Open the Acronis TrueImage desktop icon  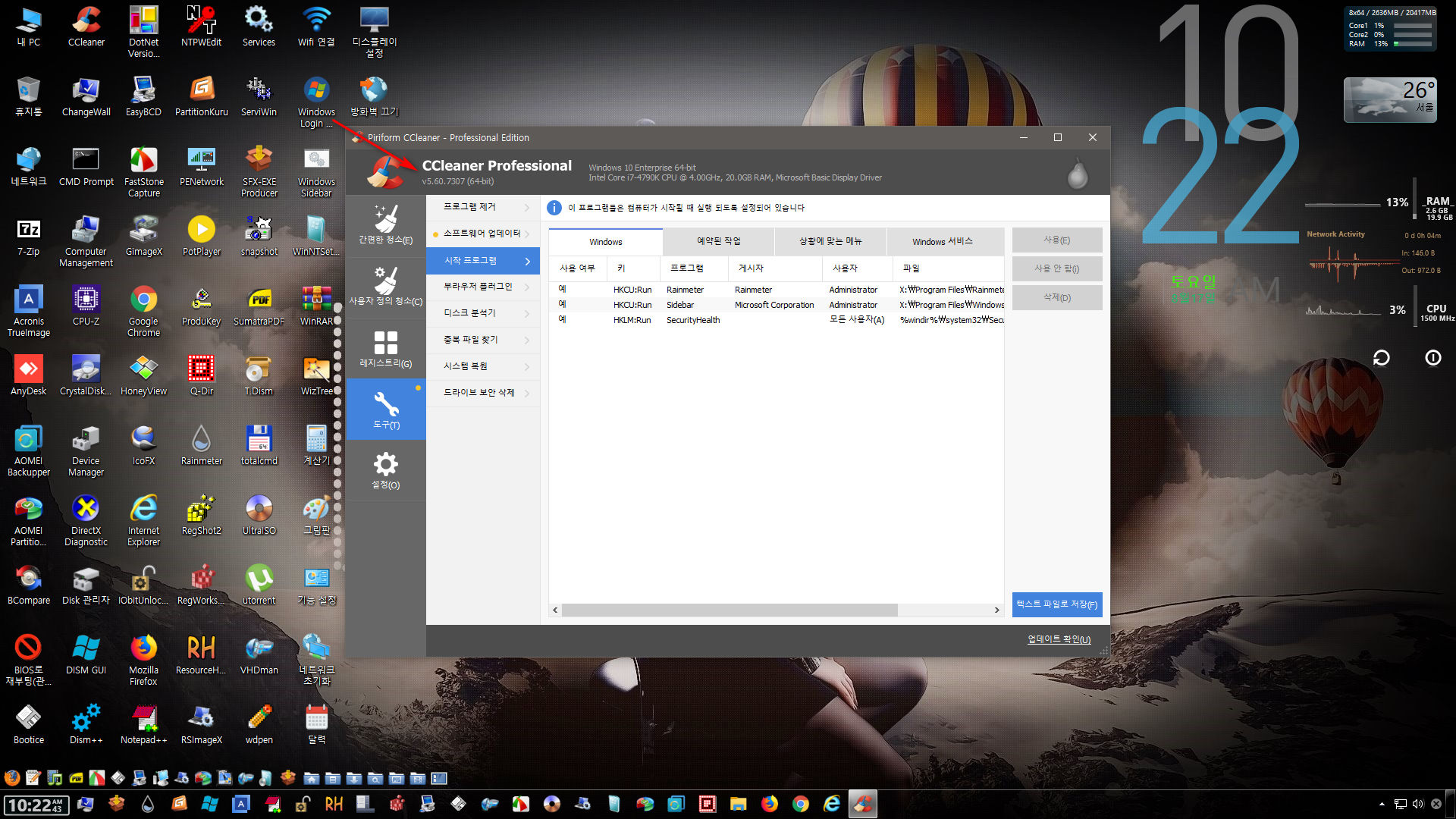click(28, 311)
